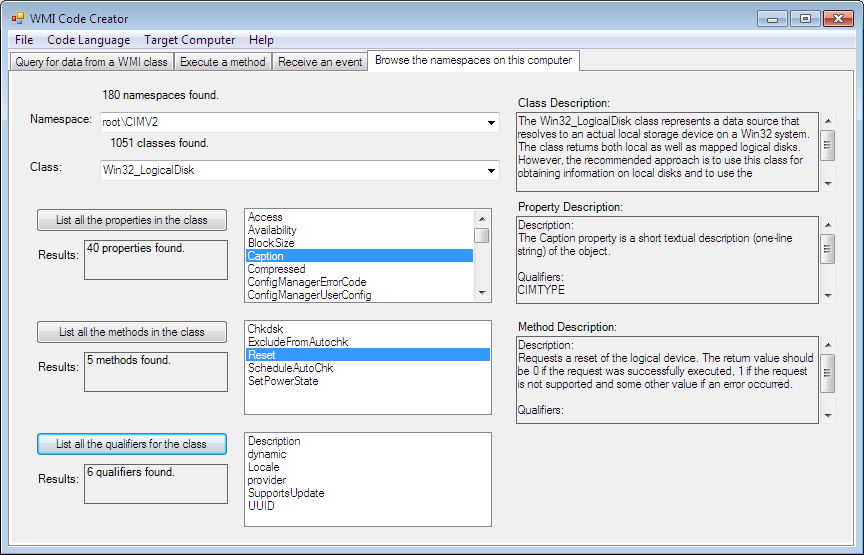Select the Compressed property

[x=276, y=269]
